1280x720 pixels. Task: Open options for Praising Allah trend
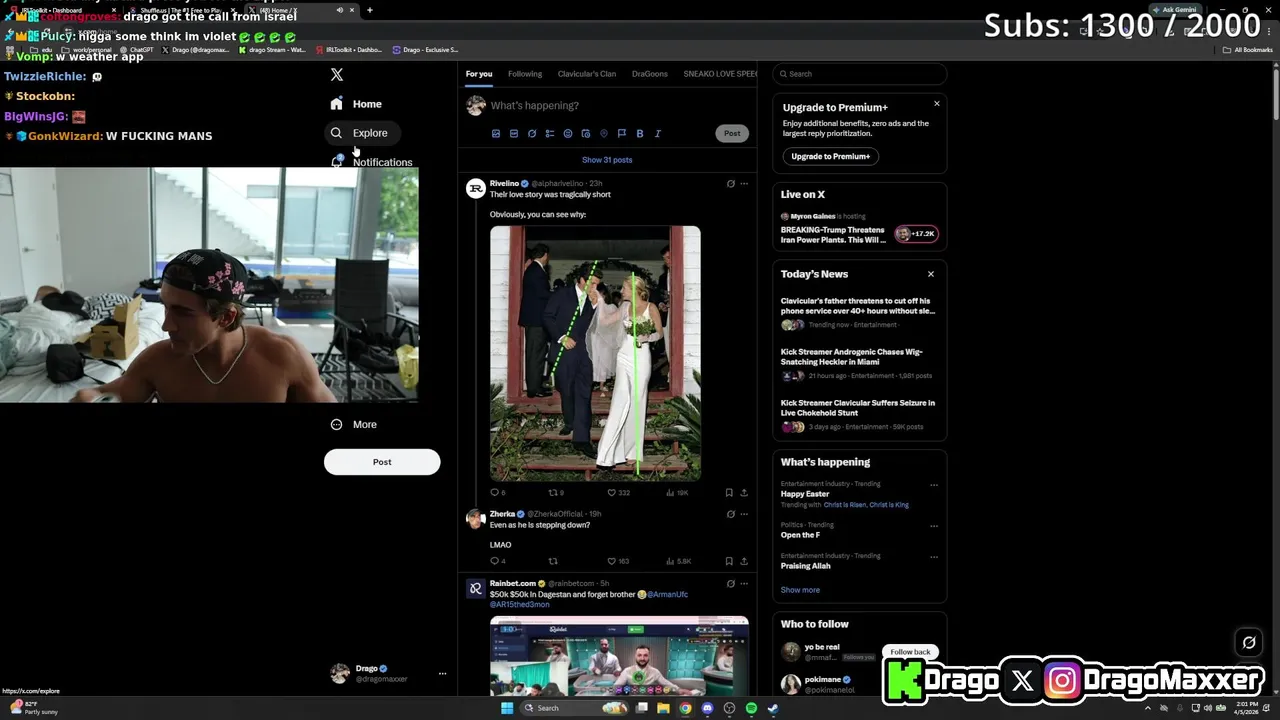pyautogui.click(x=934, y=557)
